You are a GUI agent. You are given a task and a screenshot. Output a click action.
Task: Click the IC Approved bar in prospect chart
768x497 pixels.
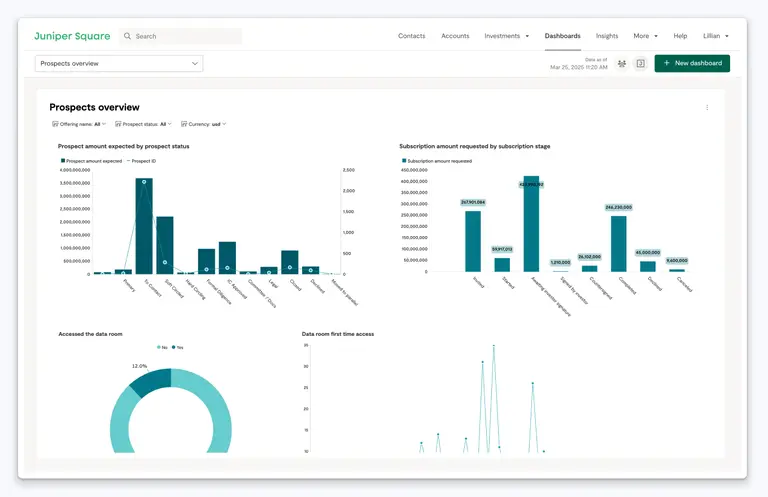[227, 258]
